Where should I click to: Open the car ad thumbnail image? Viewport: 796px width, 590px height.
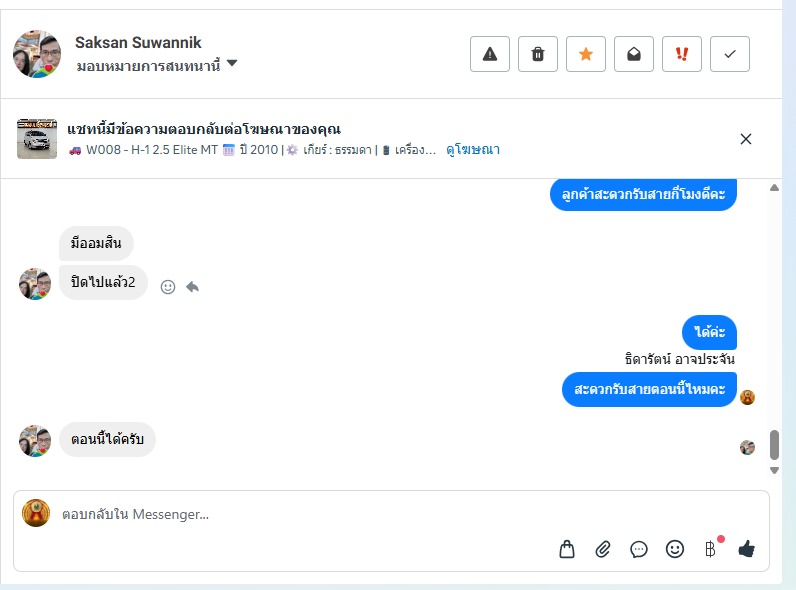(37, 139)
